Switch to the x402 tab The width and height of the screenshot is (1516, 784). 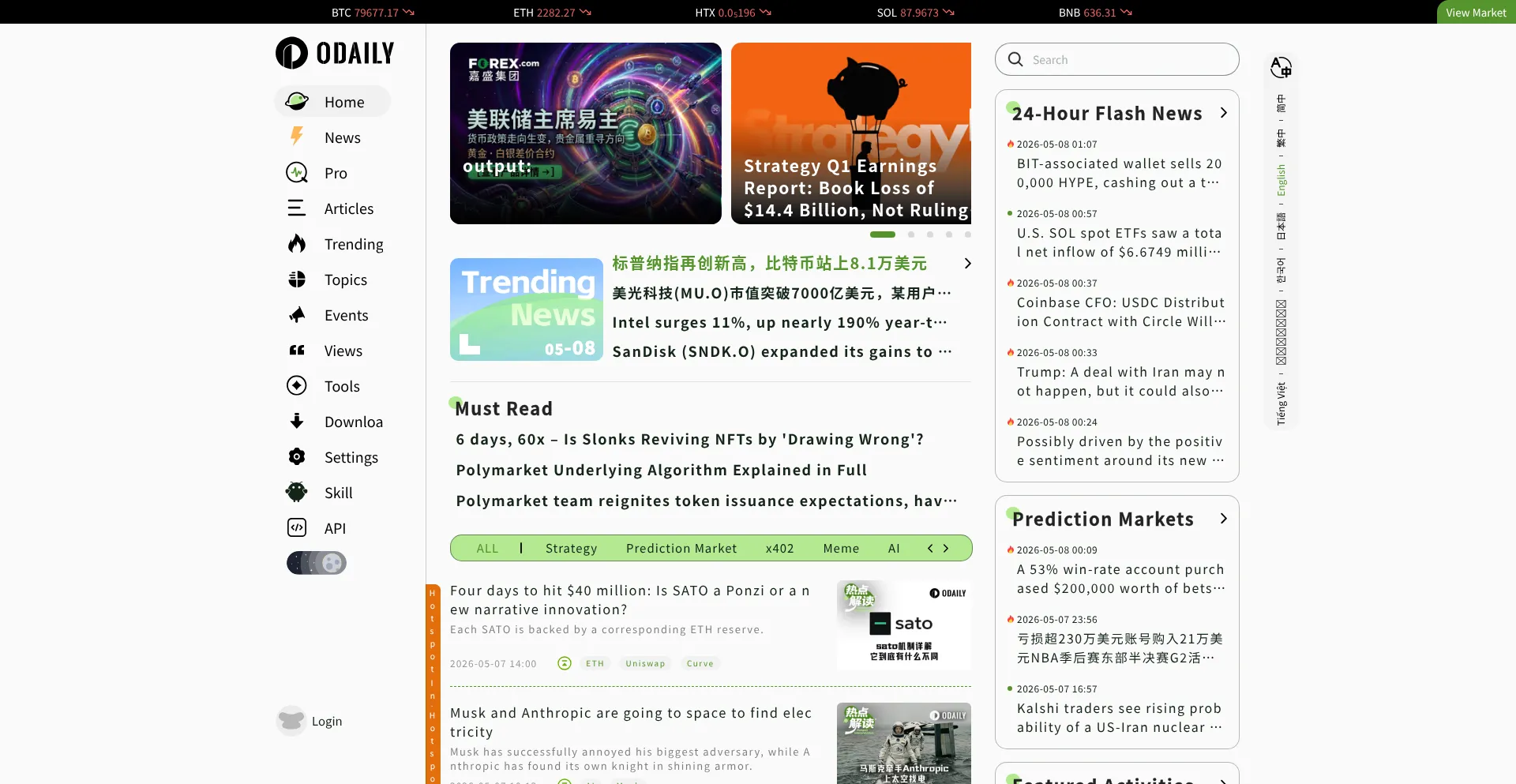click(780, 548)
